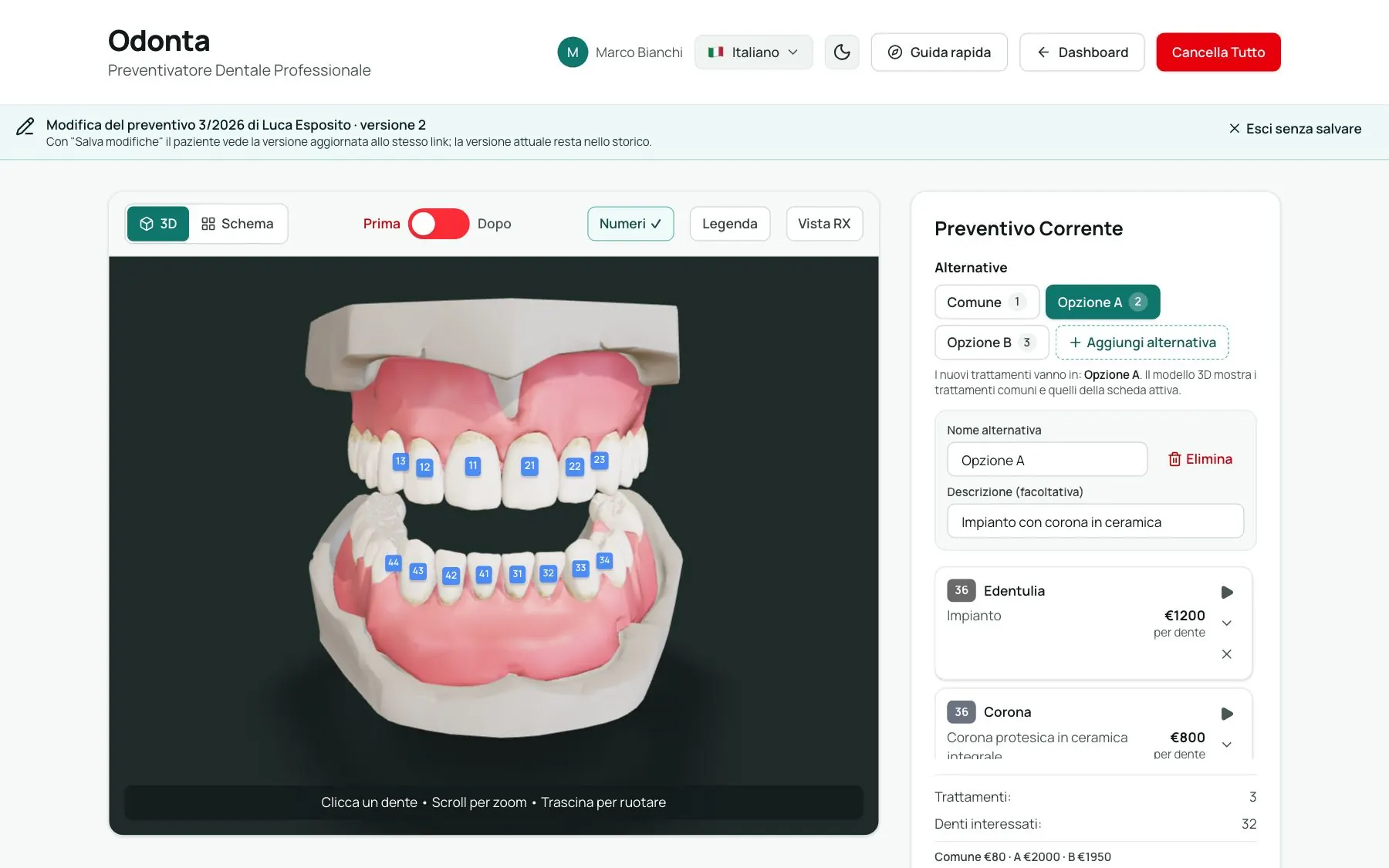This screenshot has width=1389, height=868.
Task: Click the Comune €80 · A €2000 · B €1950 summary
Action: pos(1022,856)
